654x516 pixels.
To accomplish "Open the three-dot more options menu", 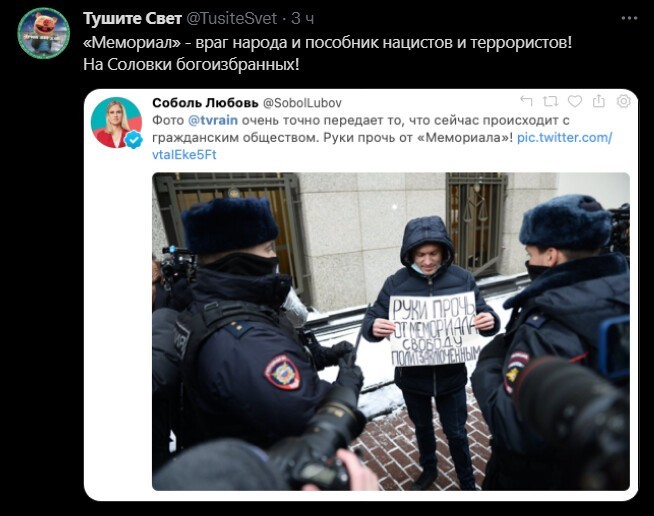I will (629, 18).
